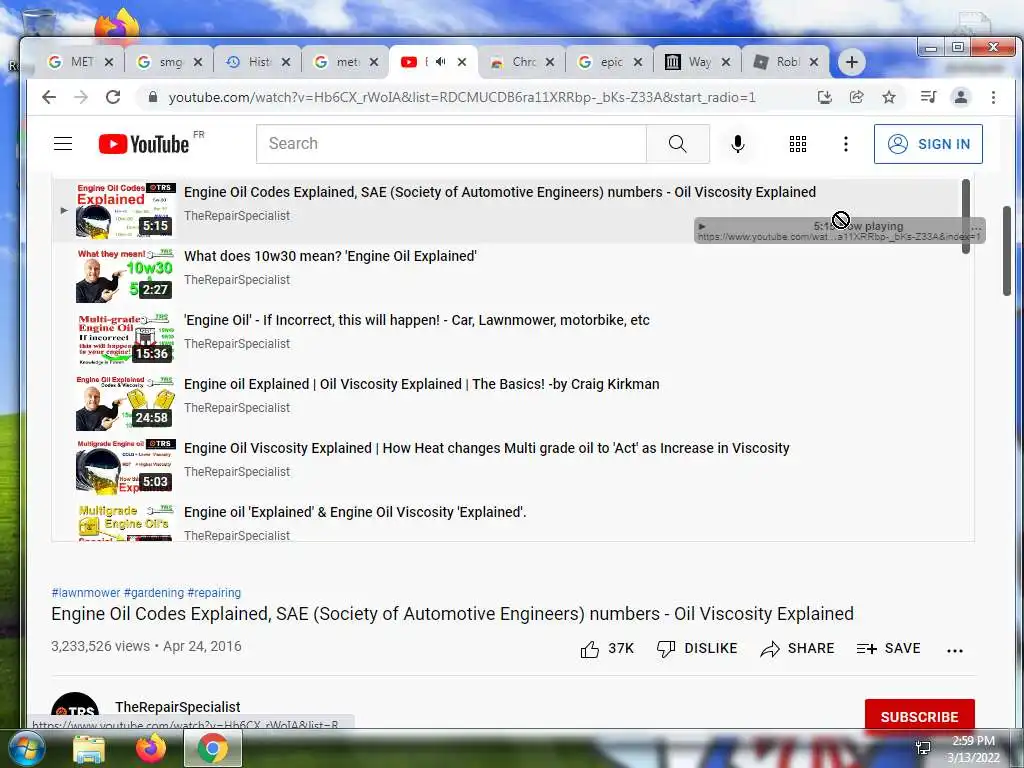This screenshot has width=1024, height=768.
Task: Go to YouTube home via logo
Action: (144, 144)
